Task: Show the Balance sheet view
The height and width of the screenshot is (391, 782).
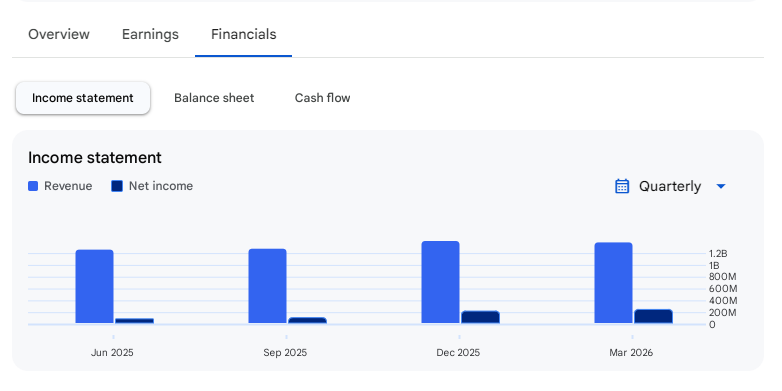Action: [x=214, y=98]
